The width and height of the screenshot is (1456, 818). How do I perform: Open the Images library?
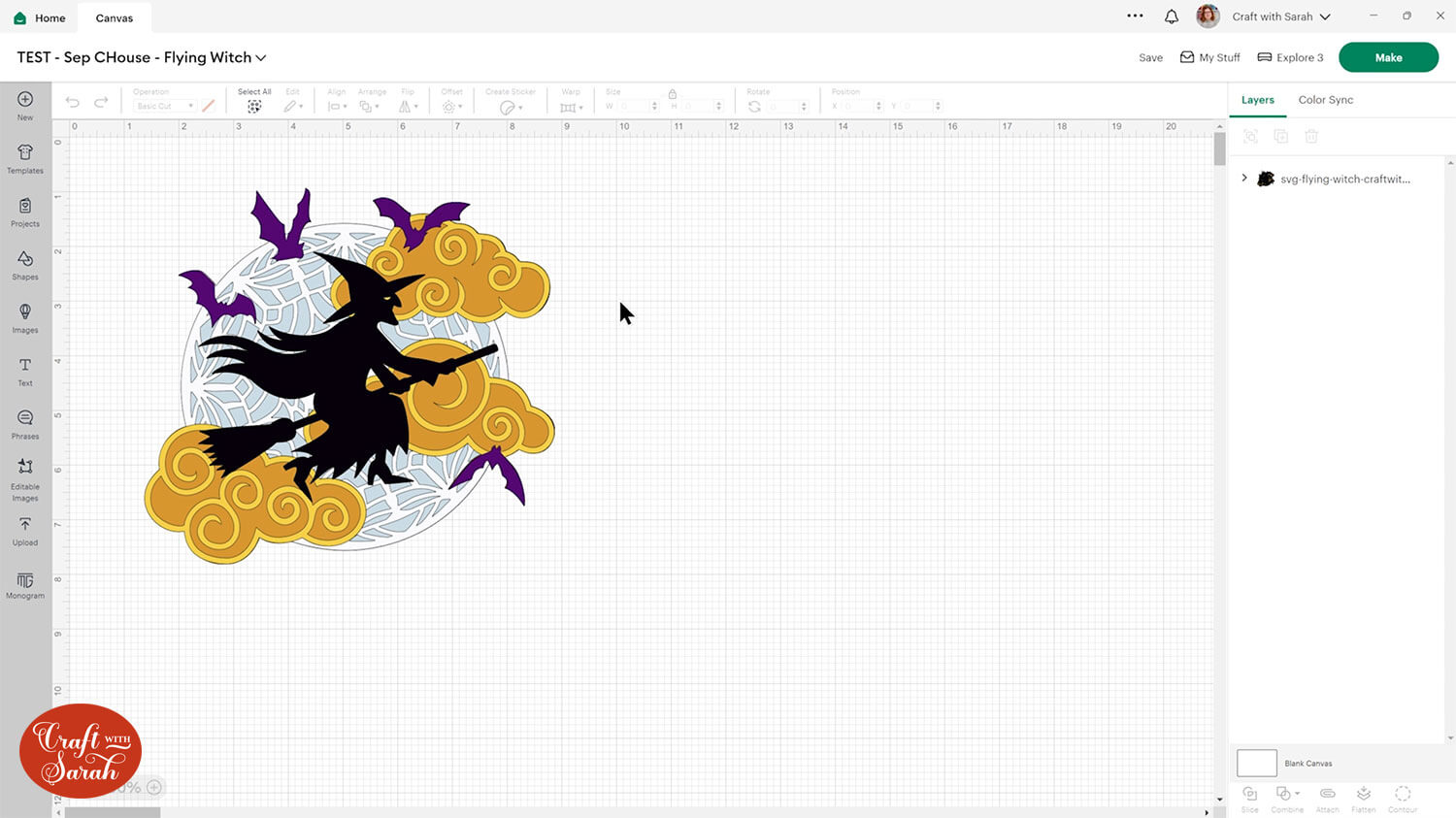click(25, 318)
